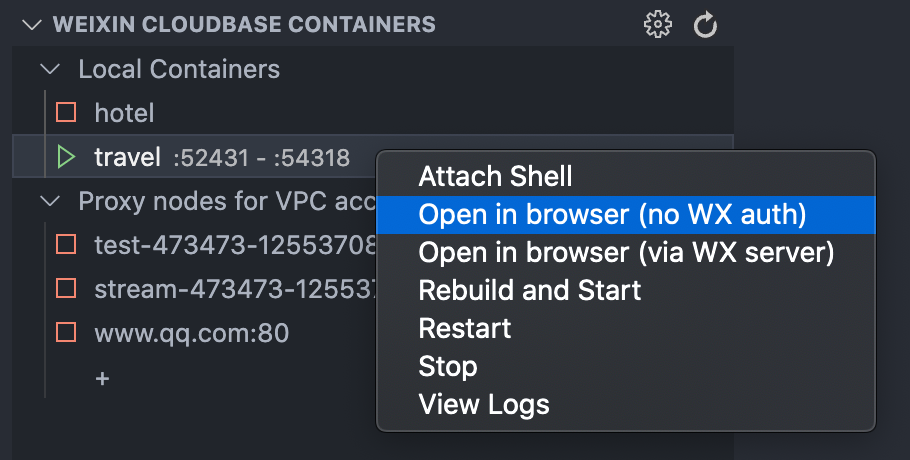
Task: Click the plus icon to add proxy node
Action: (x=102, y=378)
